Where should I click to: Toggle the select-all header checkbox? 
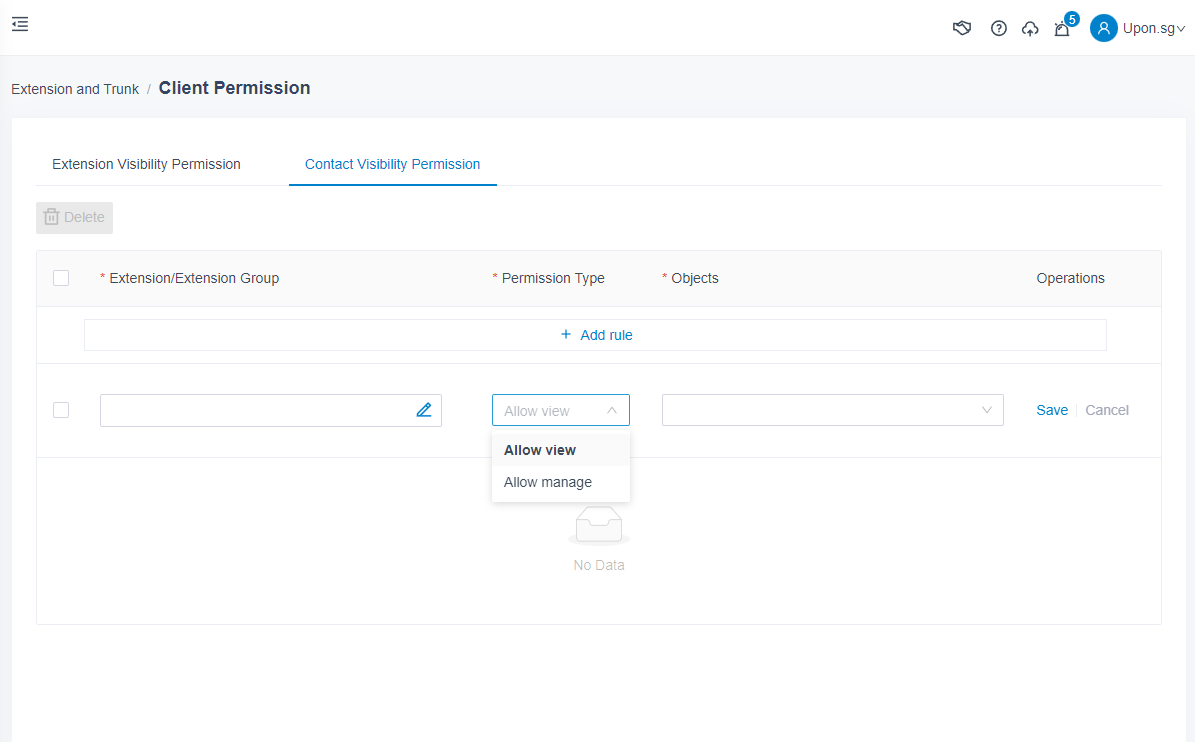(61, 278)
